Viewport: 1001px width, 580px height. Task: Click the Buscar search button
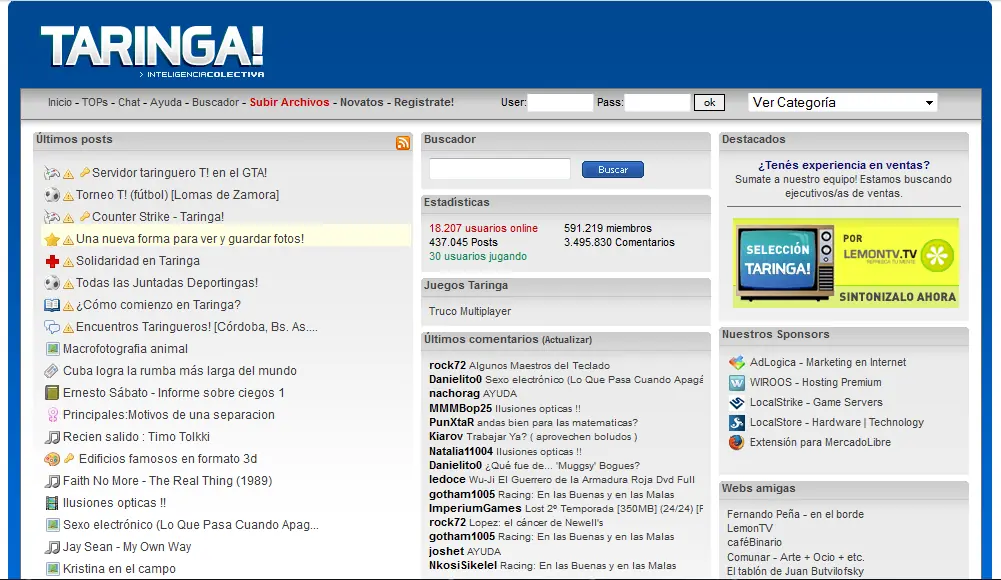pyautogui.click(x=613, y=170)
